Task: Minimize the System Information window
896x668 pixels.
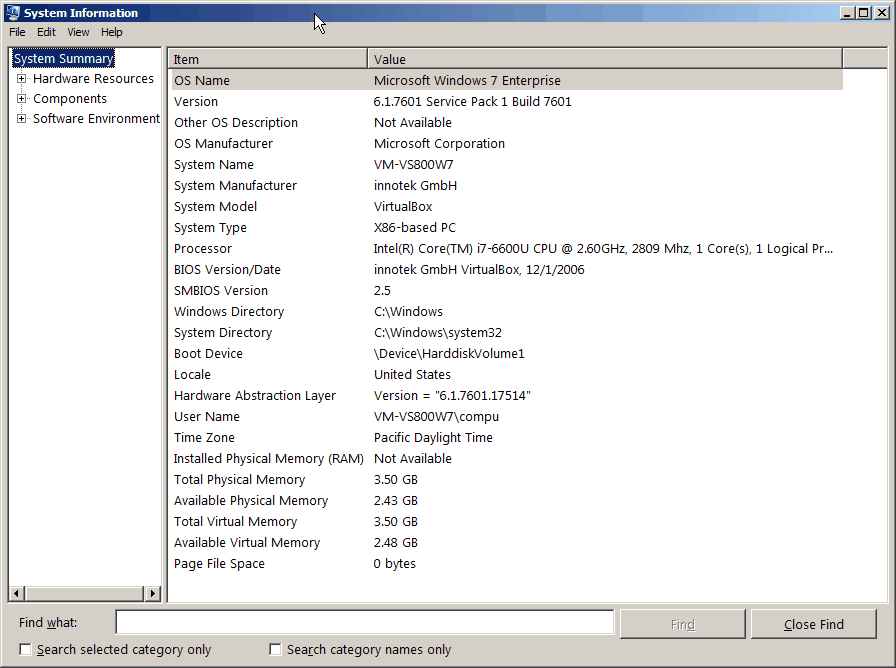Action: 848,13
